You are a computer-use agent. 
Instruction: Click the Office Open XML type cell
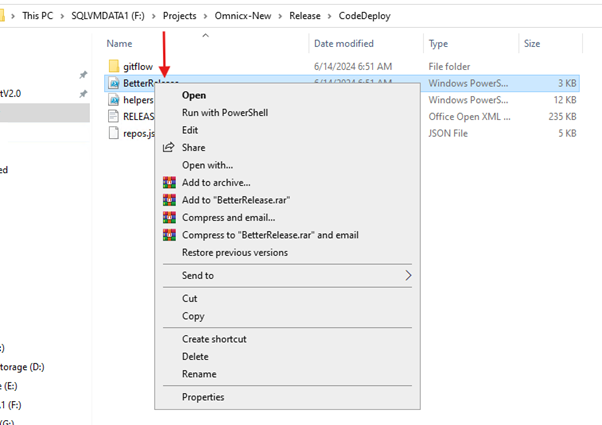tap(470, 116)
